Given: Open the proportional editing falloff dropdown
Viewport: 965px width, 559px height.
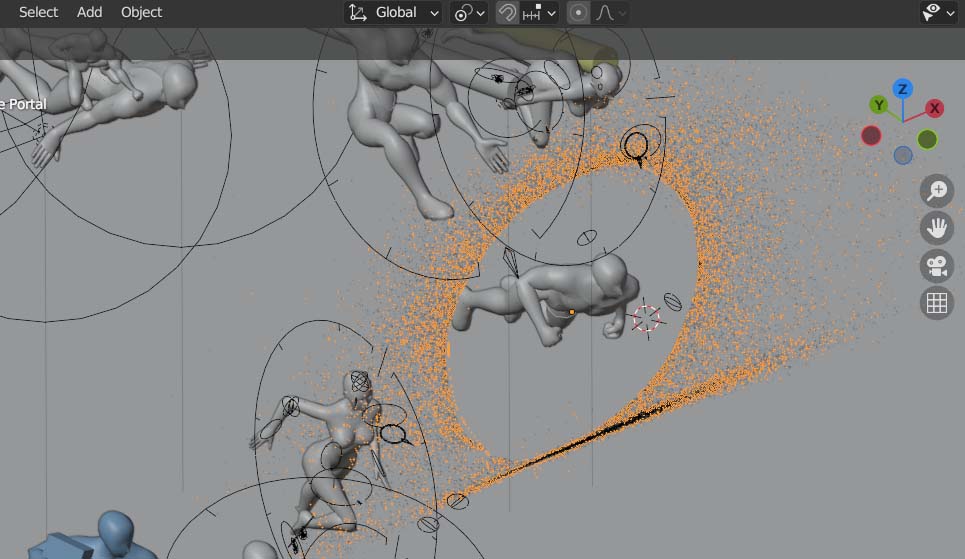Looking at the screenshot, I should 611,13.
